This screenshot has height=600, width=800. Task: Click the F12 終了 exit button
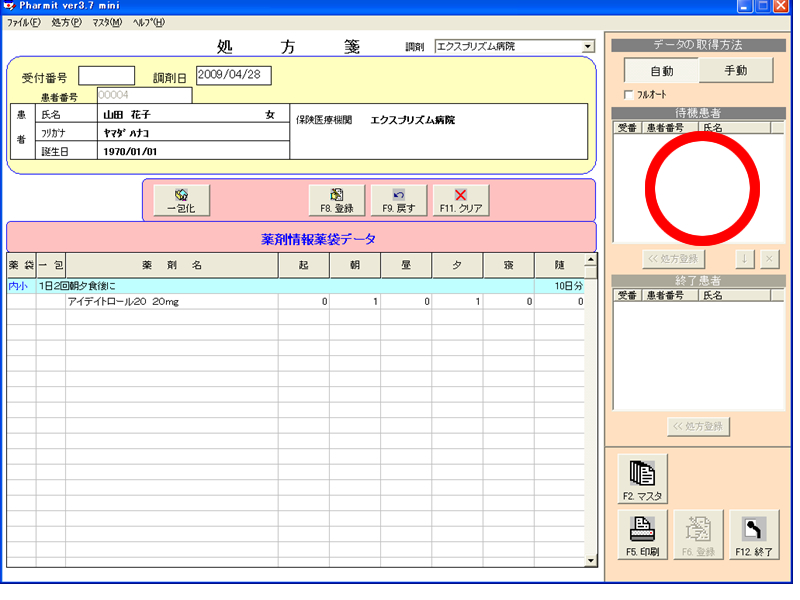(754, 536)
